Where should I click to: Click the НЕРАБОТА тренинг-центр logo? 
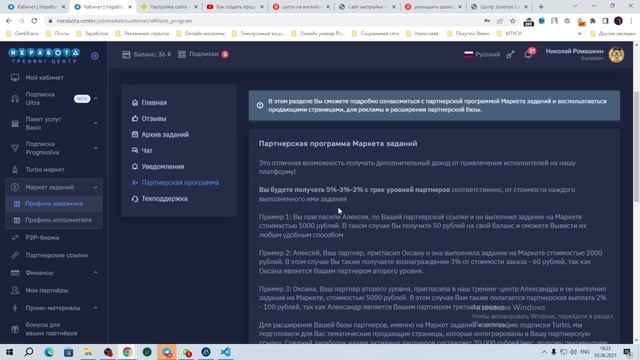tap(44, 56)
